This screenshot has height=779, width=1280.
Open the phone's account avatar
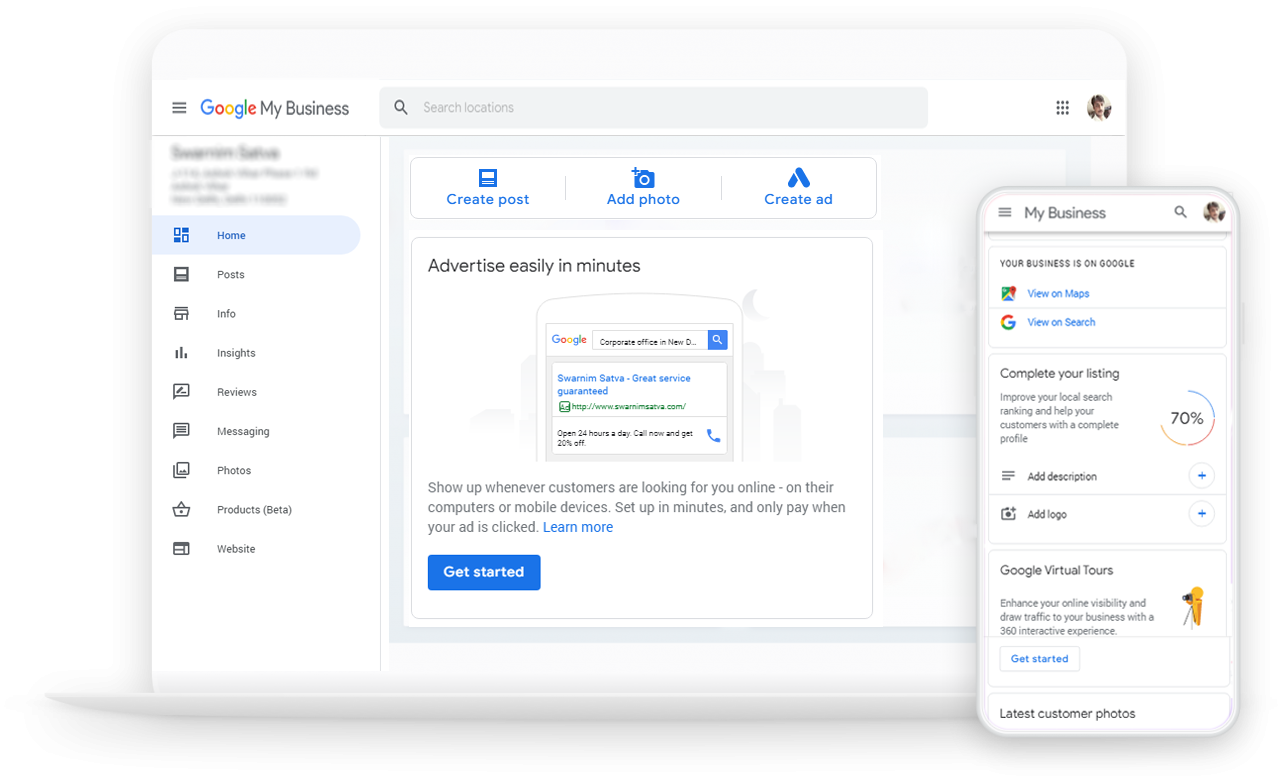(x=1214, y=211)
